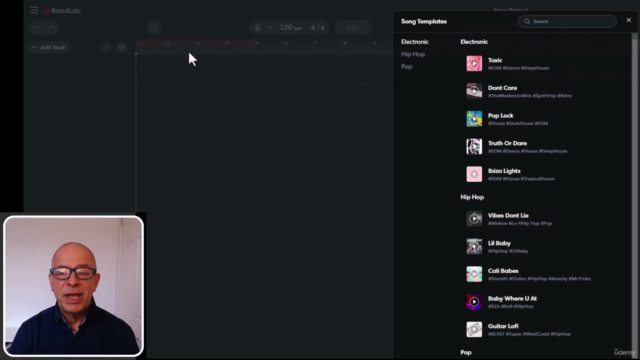This screenshot has height=360, width=640.
Task: Open the BandLab hamburger menu
Action: pos(34,10)
